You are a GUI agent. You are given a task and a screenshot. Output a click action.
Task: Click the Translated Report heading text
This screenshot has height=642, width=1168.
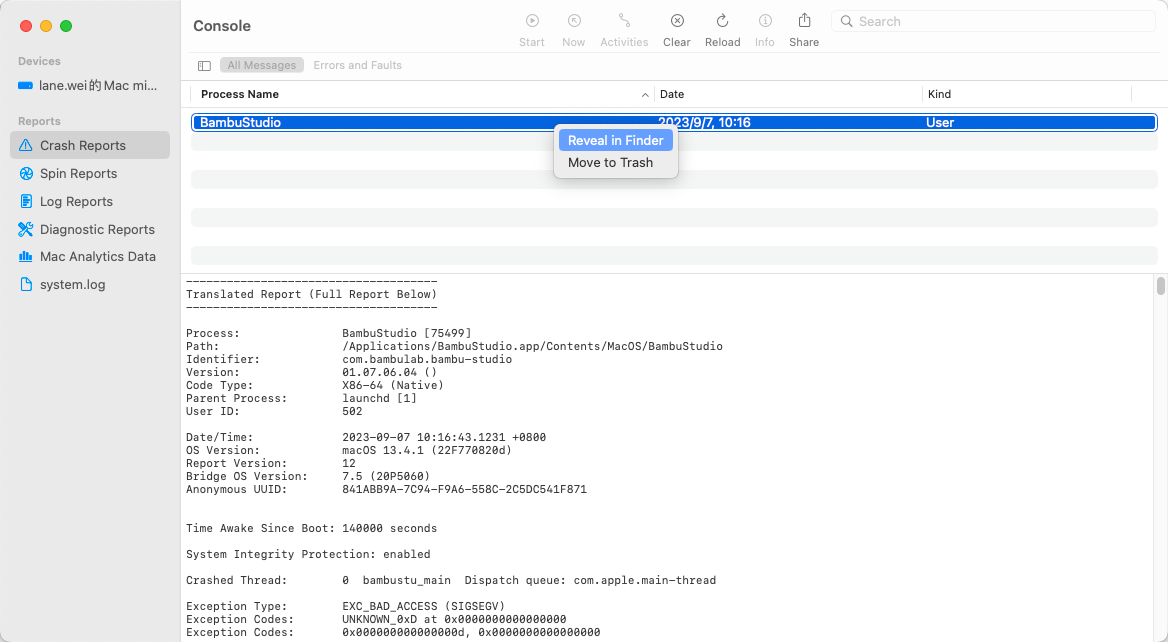tap(311, 294)
